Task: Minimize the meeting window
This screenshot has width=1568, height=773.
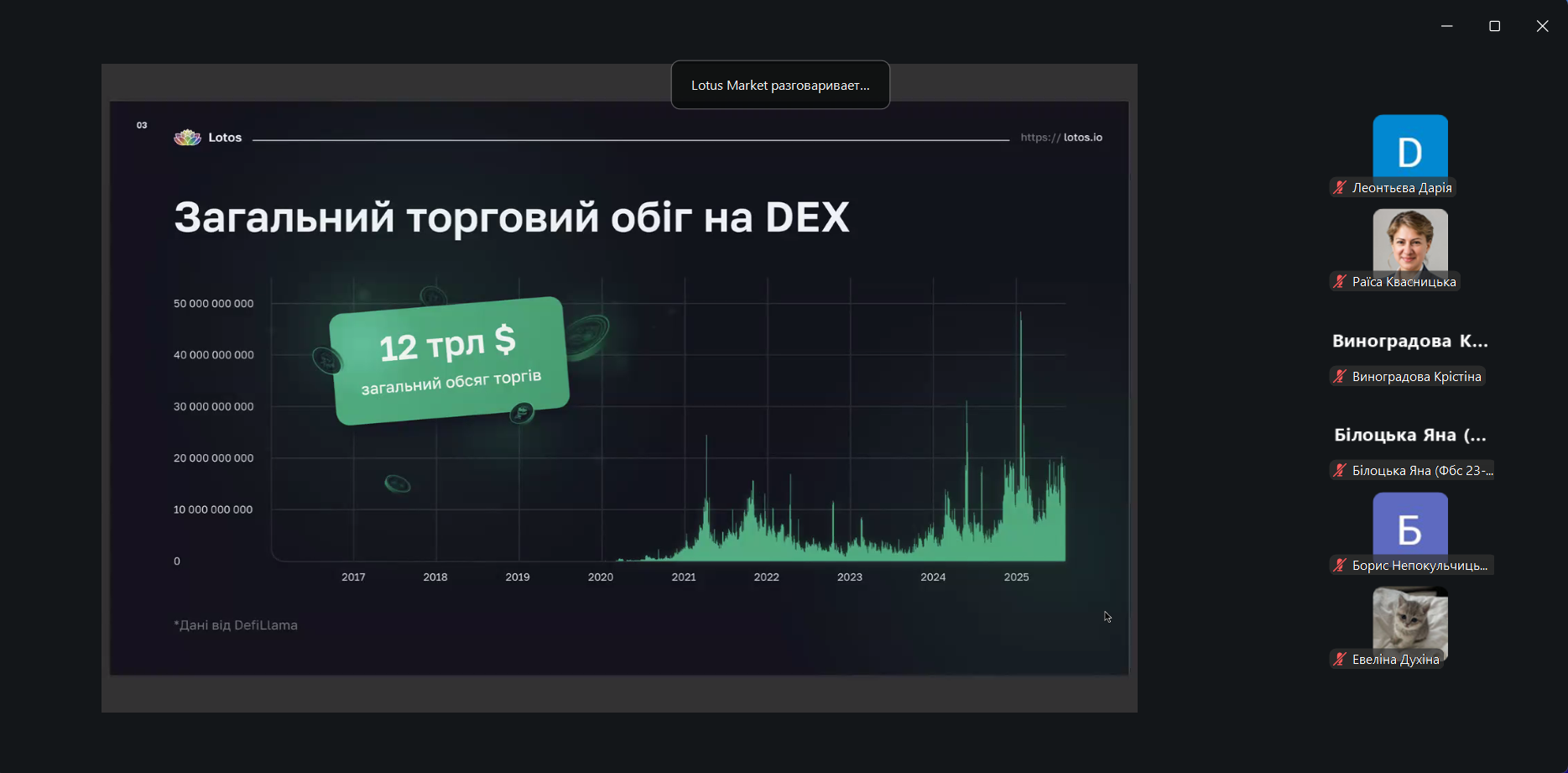Action: 1446,27
